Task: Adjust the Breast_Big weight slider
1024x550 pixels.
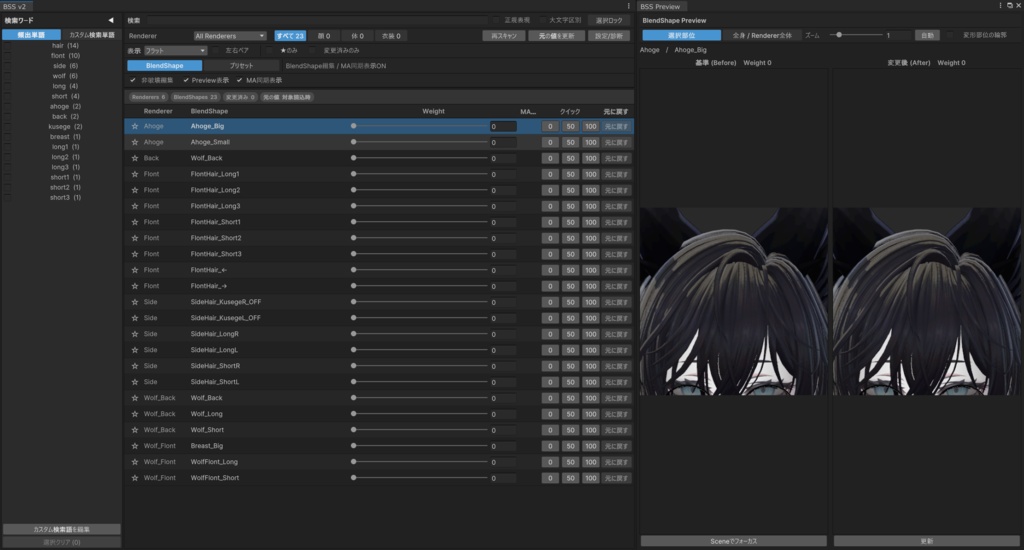Action: tap(420, 446)
